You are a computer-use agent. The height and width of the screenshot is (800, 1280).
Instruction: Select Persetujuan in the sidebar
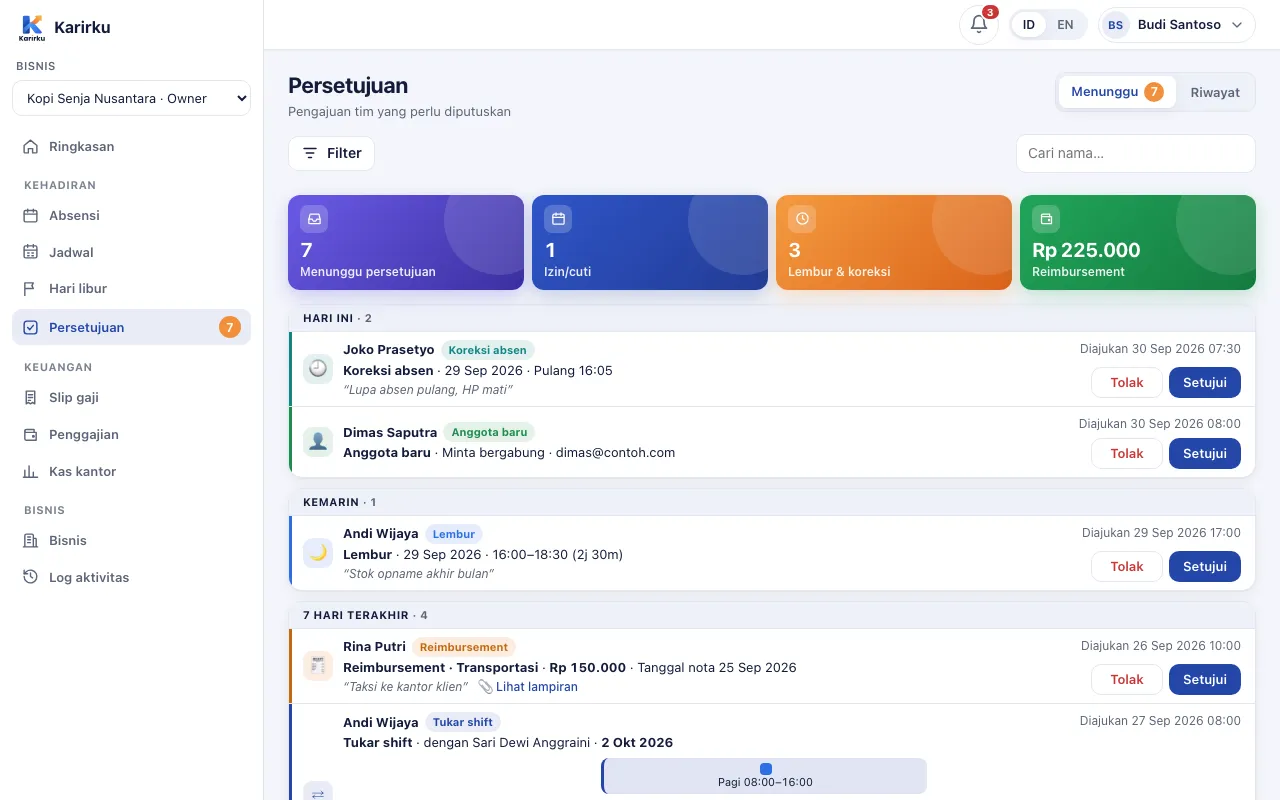click(x=131, y=327)
